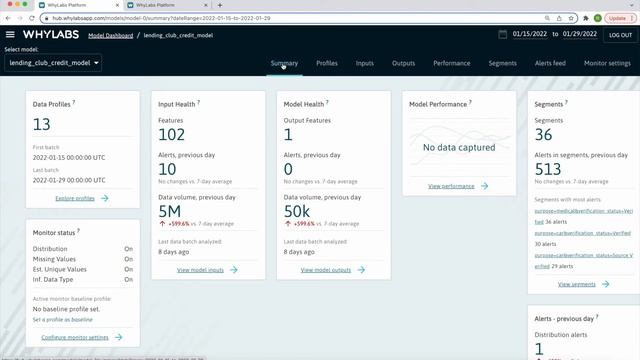The width and height of the screenshot is (640, 360).
Task: Click the Configure monitor settings link
Action: click(x=75, y=337)
